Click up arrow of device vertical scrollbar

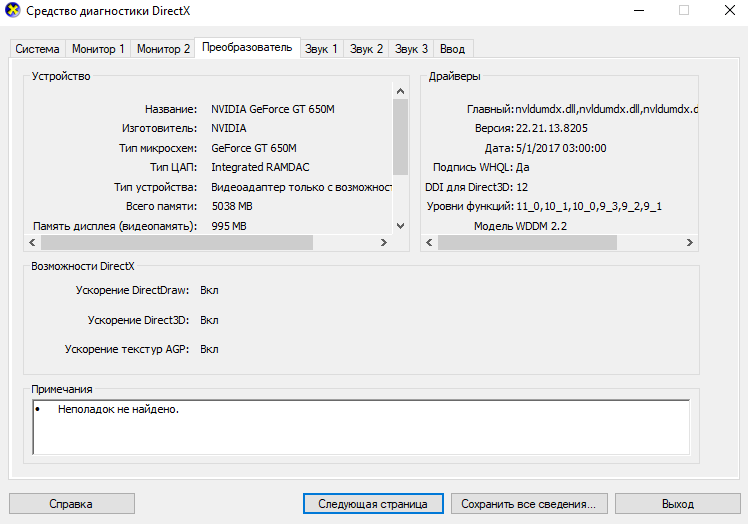(x=400, y=91)
